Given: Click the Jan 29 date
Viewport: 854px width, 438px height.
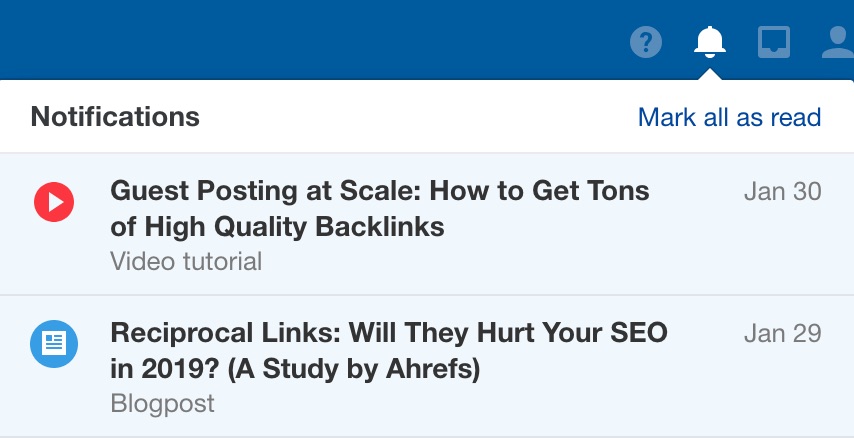Looking at the screenshot, I should pyautogui.click(x=782, y=333).
